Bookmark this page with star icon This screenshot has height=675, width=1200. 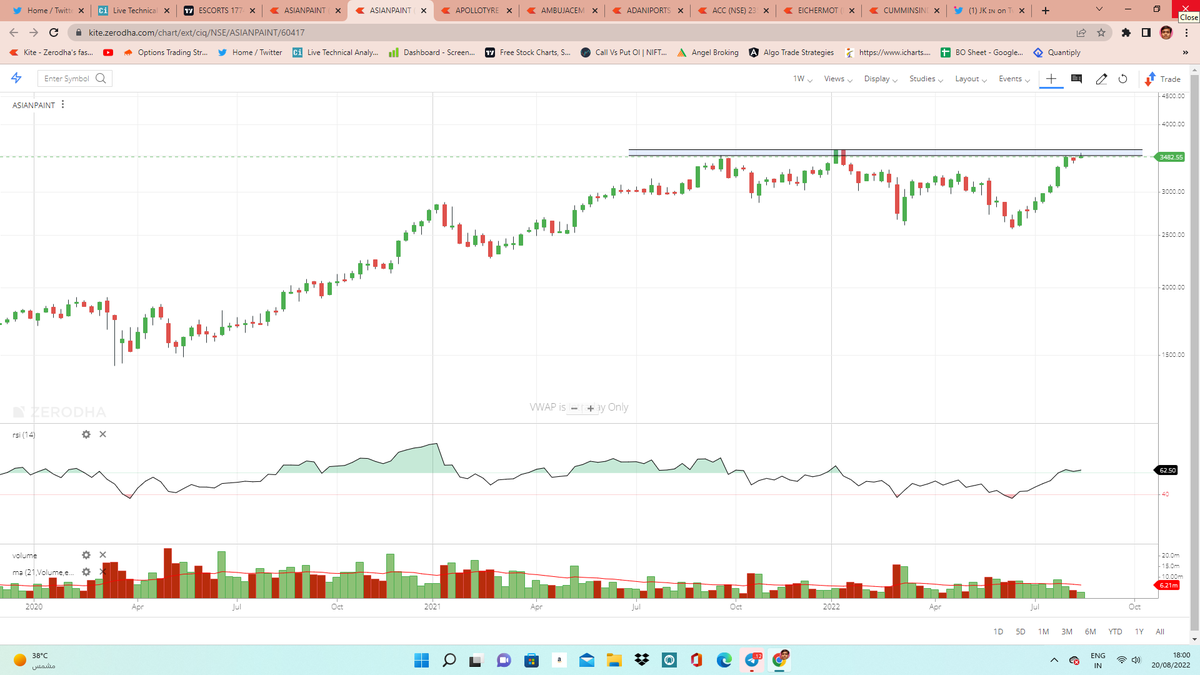point(1101,32)
